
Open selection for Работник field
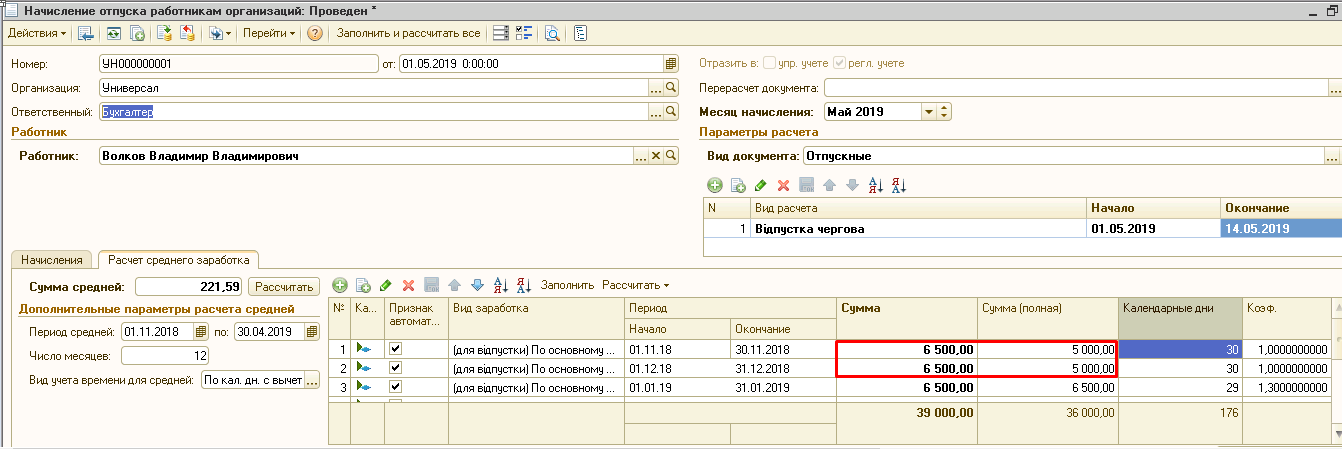point(642,156)
